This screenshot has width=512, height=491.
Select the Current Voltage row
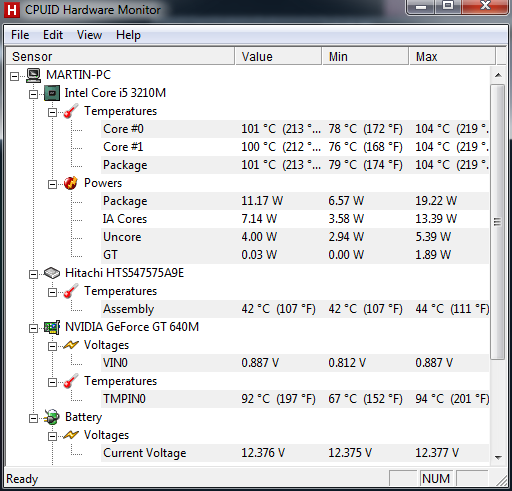pos(295,453)
